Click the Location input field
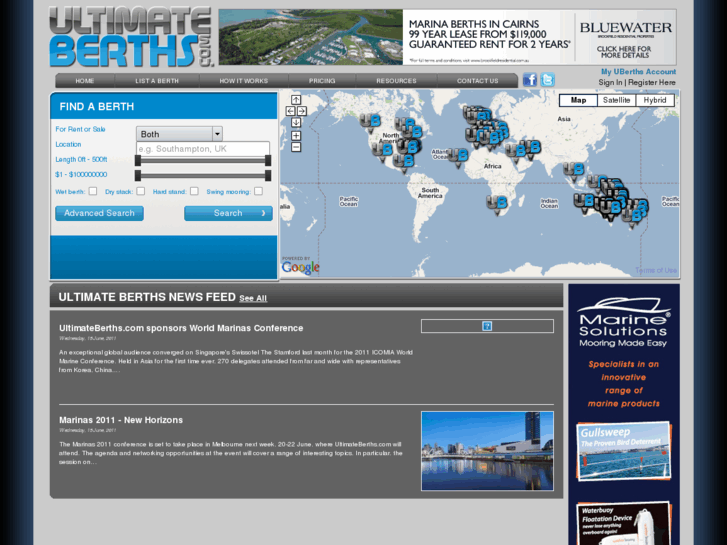Screen dimensions: 727x545 click(203, 149)
